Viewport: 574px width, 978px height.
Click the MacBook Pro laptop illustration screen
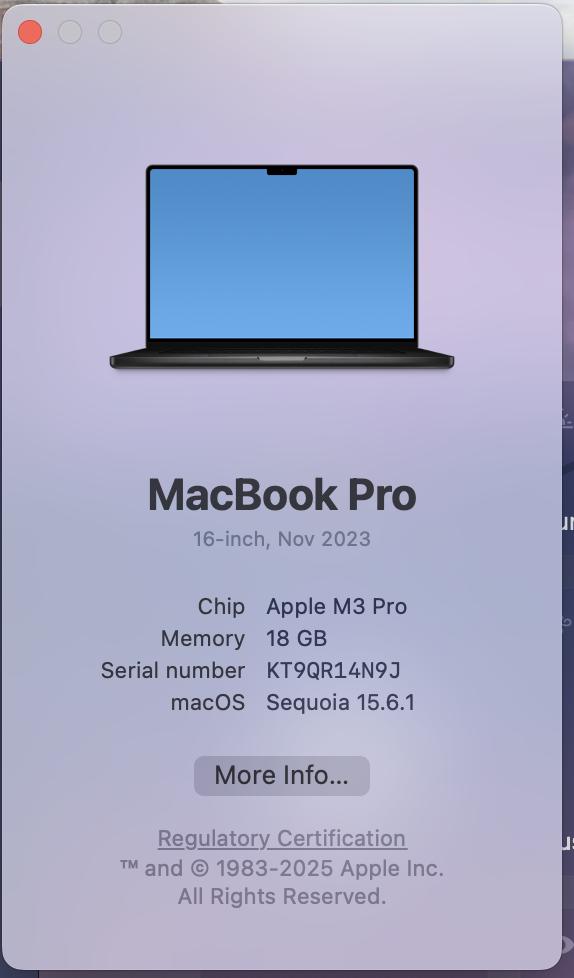pyautogui.click(x=282, y=254)
